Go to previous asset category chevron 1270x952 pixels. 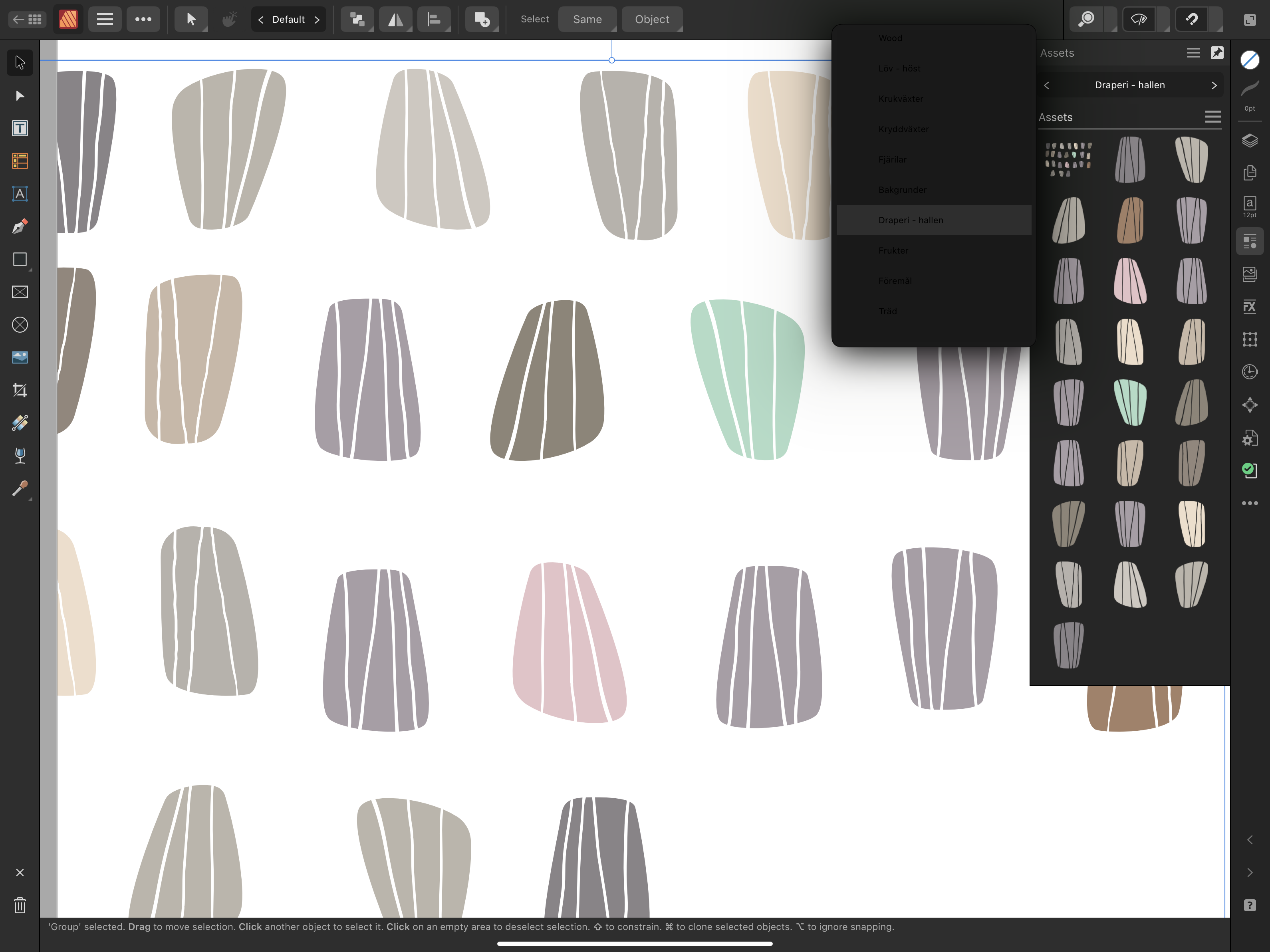(x=1046, y=85)
